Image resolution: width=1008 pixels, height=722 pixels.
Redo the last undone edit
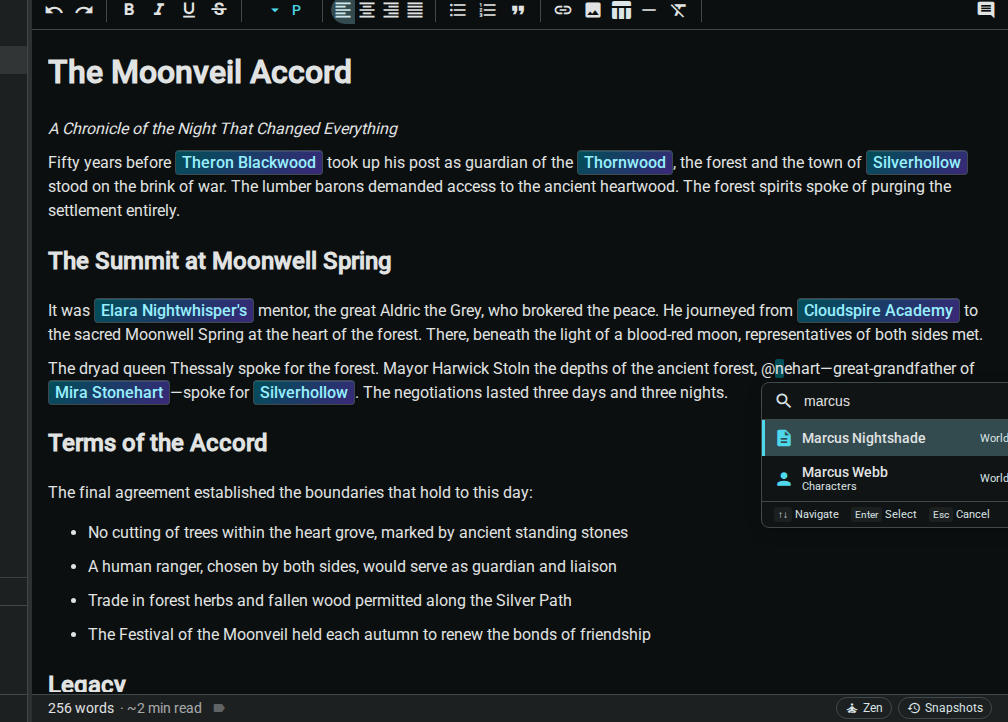(84, 10)
